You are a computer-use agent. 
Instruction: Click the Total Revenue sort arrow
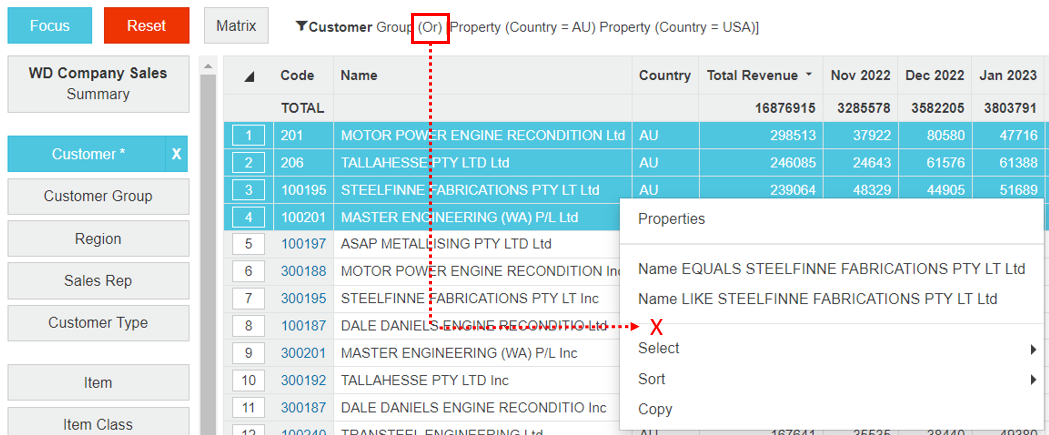coord(809,75)
